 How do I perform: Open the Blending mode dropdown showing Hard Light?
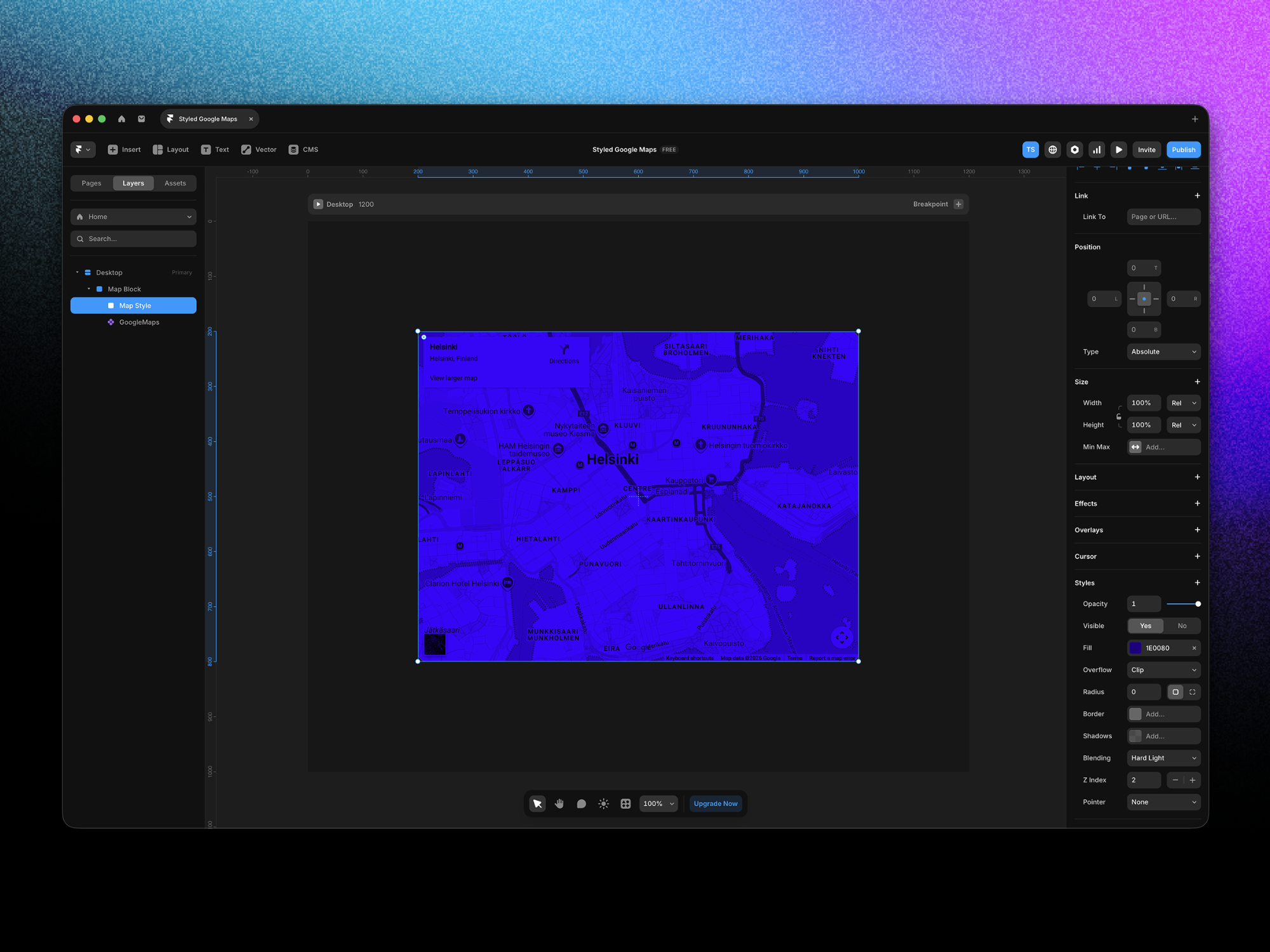(1163, 758)
